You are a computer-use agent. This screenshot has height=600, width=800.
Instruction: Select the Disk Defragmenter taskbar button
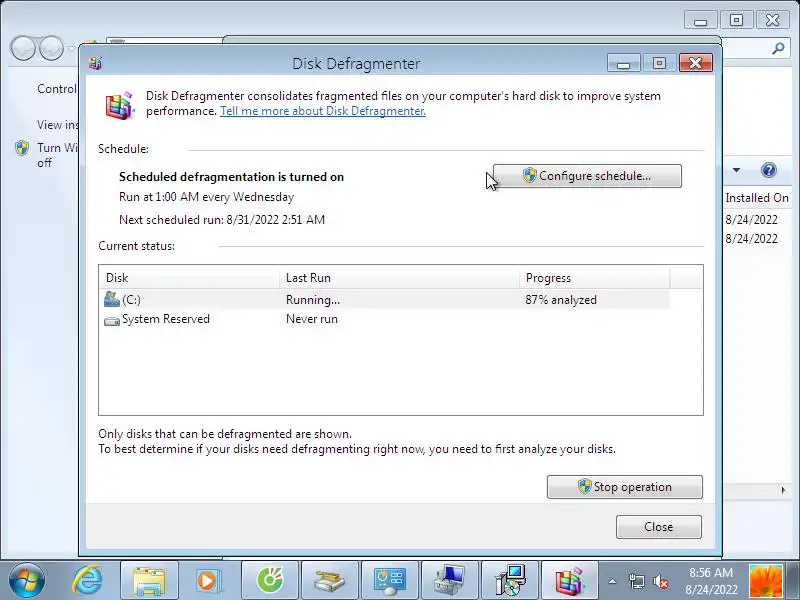pyautogui.click(x=570, y=580)
